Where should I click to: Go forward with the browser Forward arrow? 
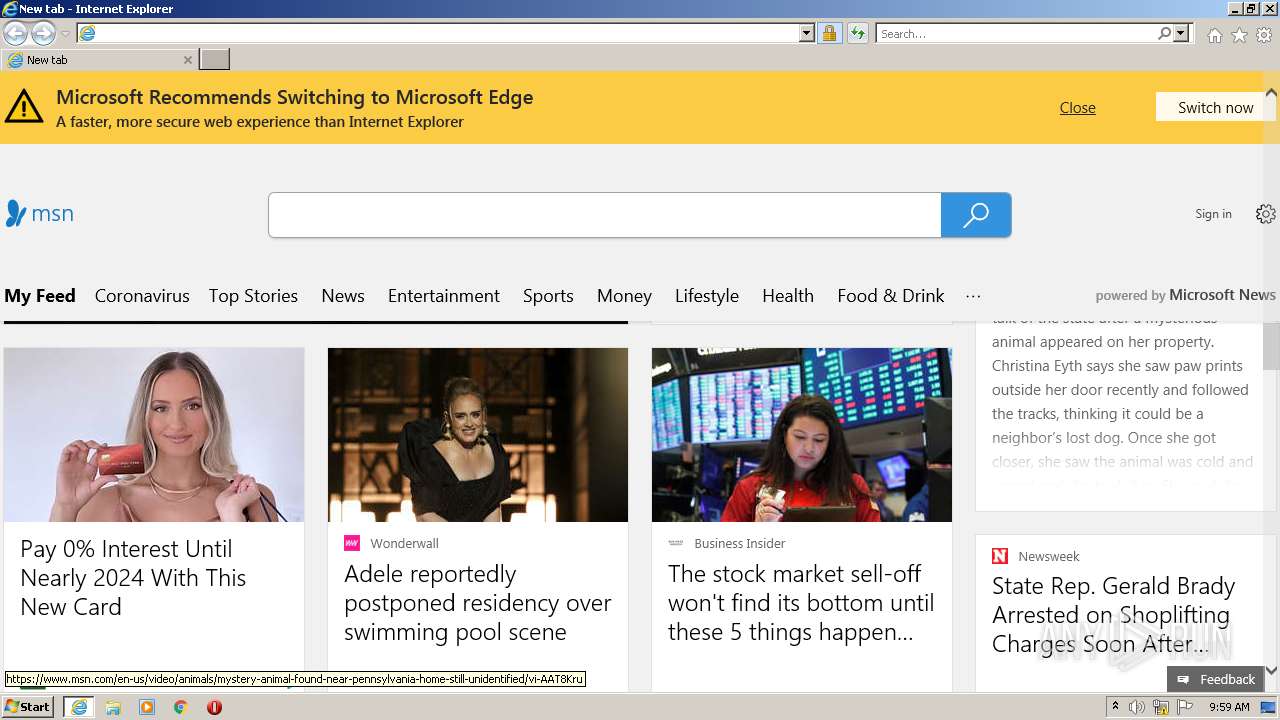(x=43, y=34)
